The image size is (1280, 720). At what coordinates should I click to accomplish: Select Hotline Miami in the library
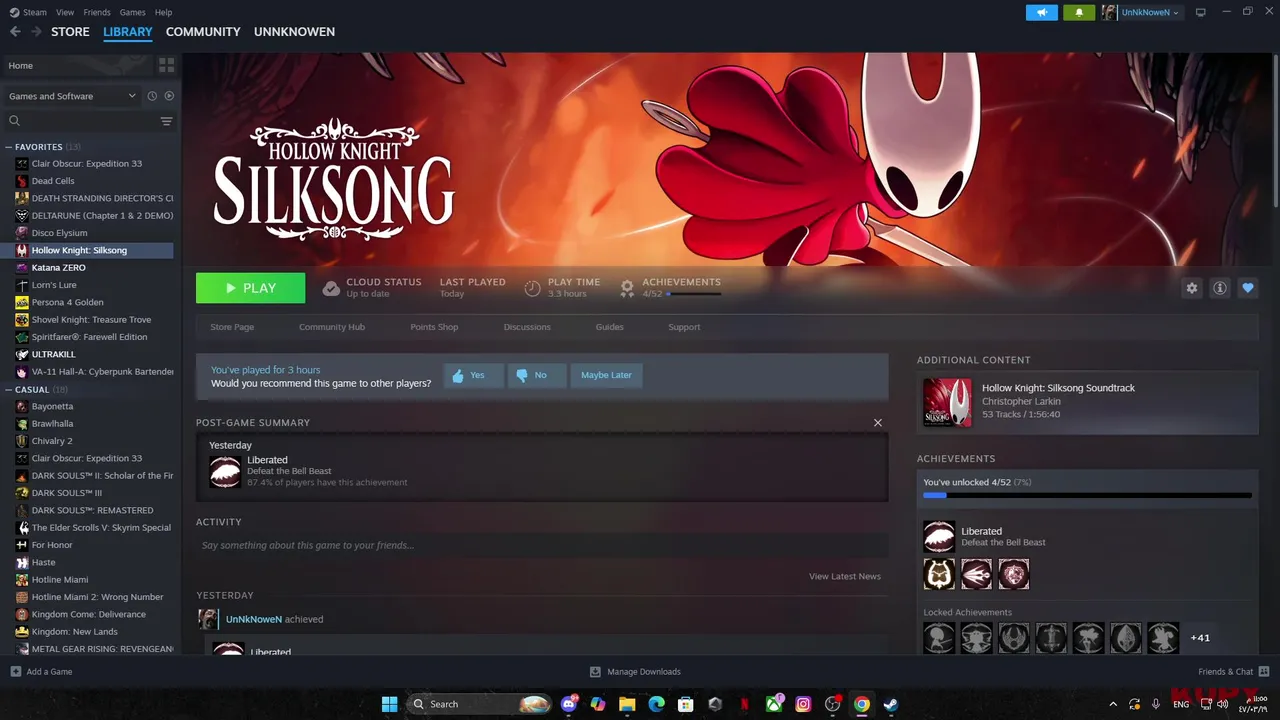60,579
